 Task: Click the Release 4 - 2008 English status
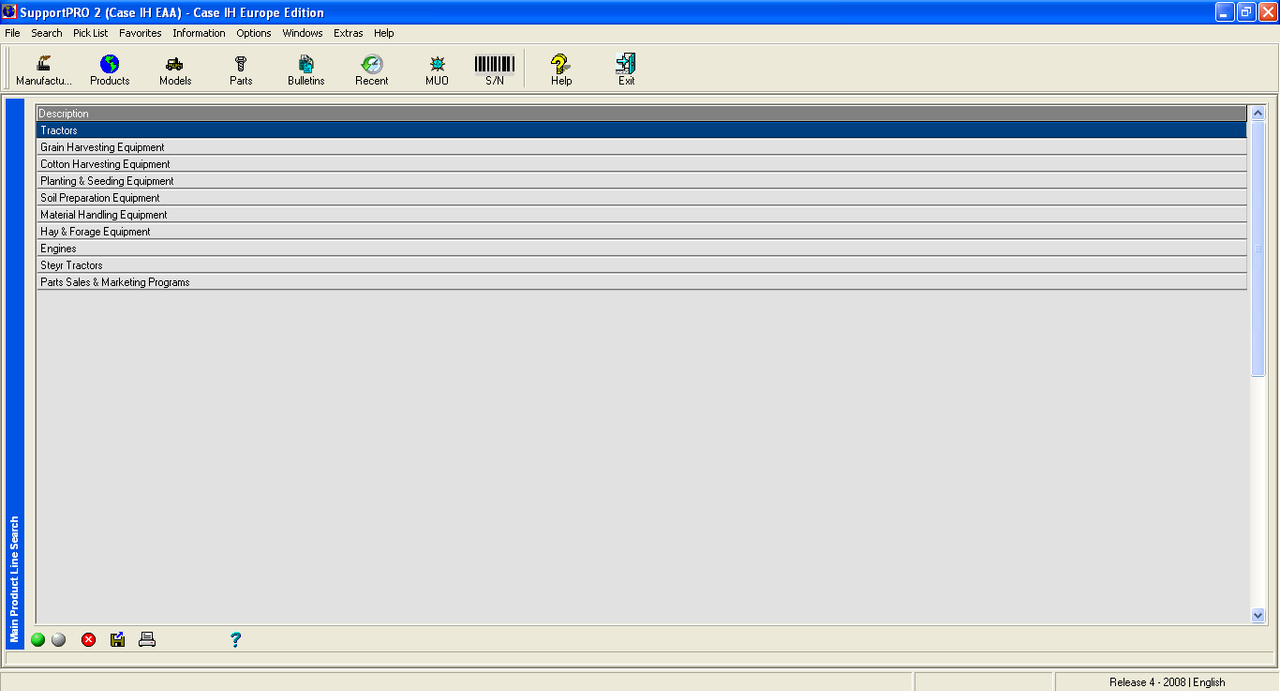(1166, 682)
